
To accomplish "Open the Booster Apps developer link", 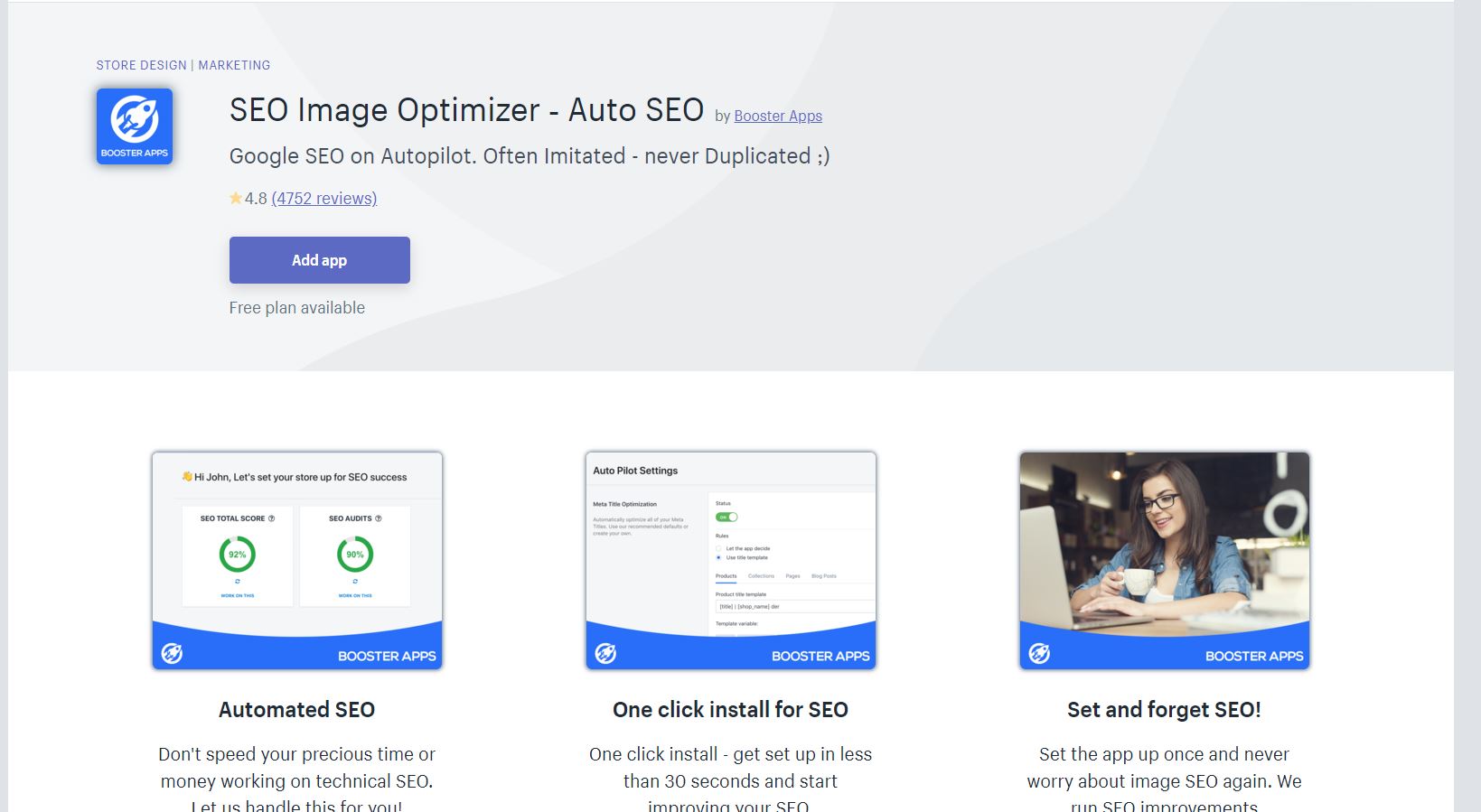I will pos(778,116).
